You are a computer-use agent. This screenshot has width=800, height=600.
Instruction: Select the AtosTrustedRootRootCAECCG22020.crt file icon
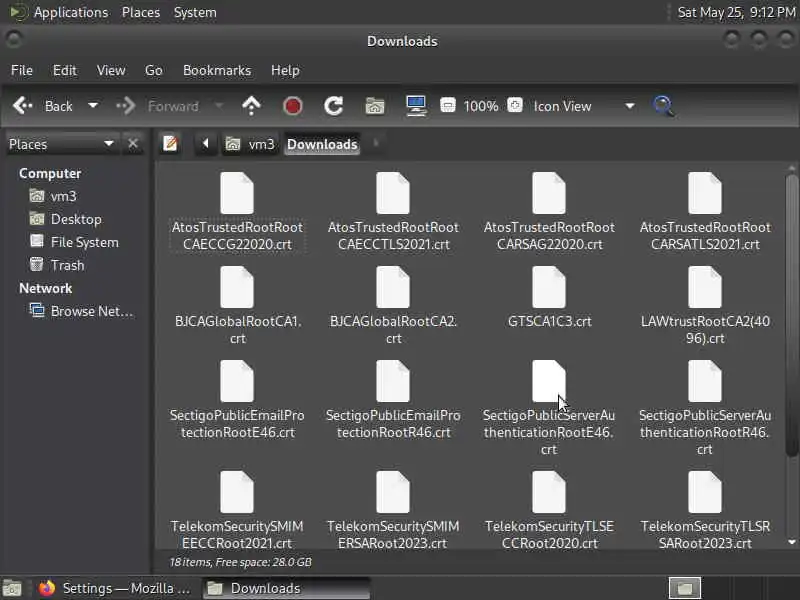[x=237, y=193]
